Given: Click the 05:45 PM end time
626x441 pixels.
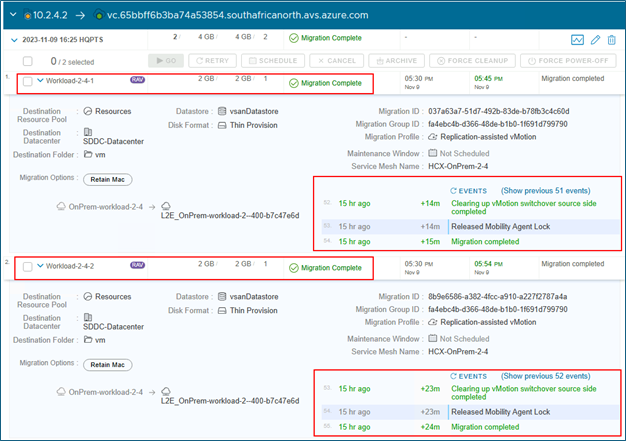Looking at the screenshot, I should [x=488, y=79].
